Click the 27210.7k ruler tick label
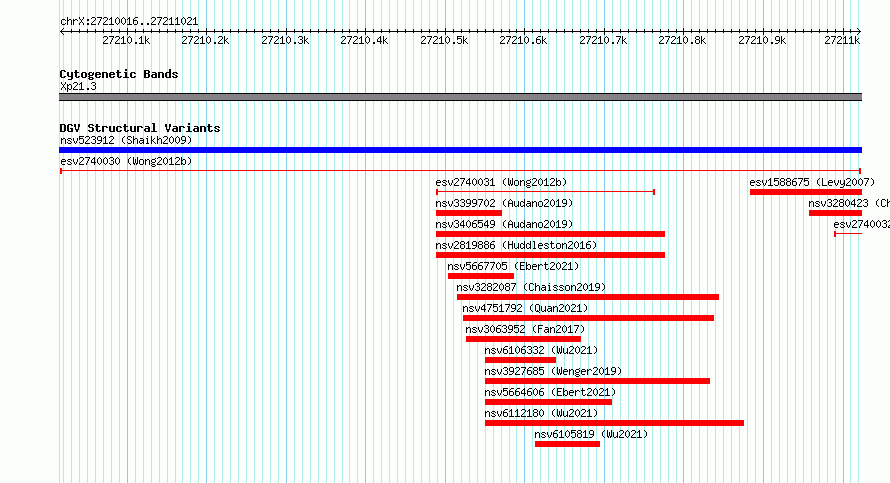Viewport: 890px width, 483px height. point(603,40)
